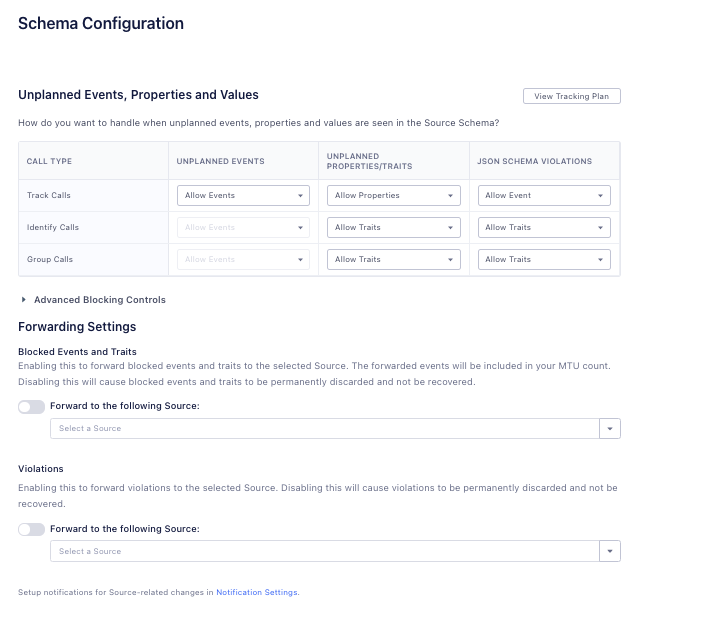Screen dimensions: 705x630
Task: Open Group Calls unplanned traits dropdown
Action: point(393,260)
